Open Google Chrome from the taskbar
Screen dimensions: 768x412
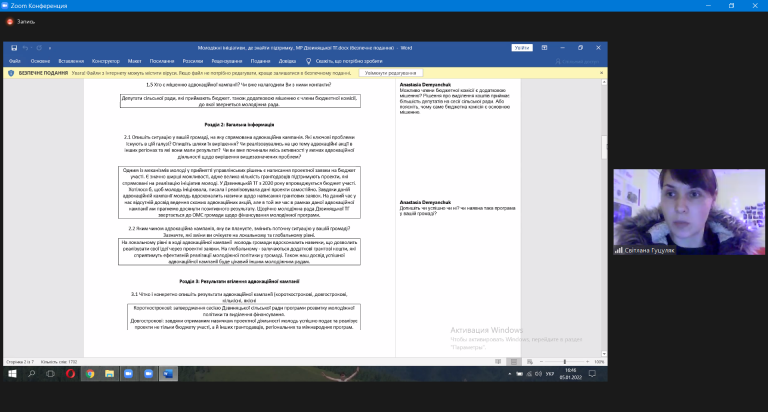[90, 374]
